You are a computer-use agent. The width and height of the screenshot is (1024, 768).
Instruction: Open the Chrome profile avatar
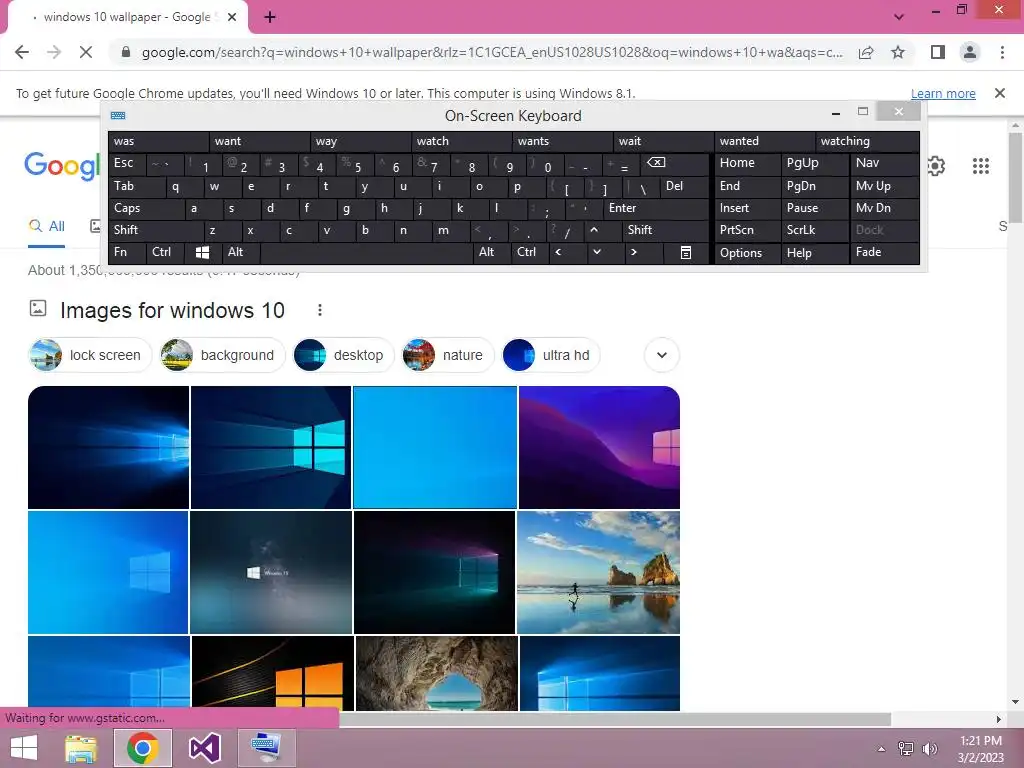[970, 52]
